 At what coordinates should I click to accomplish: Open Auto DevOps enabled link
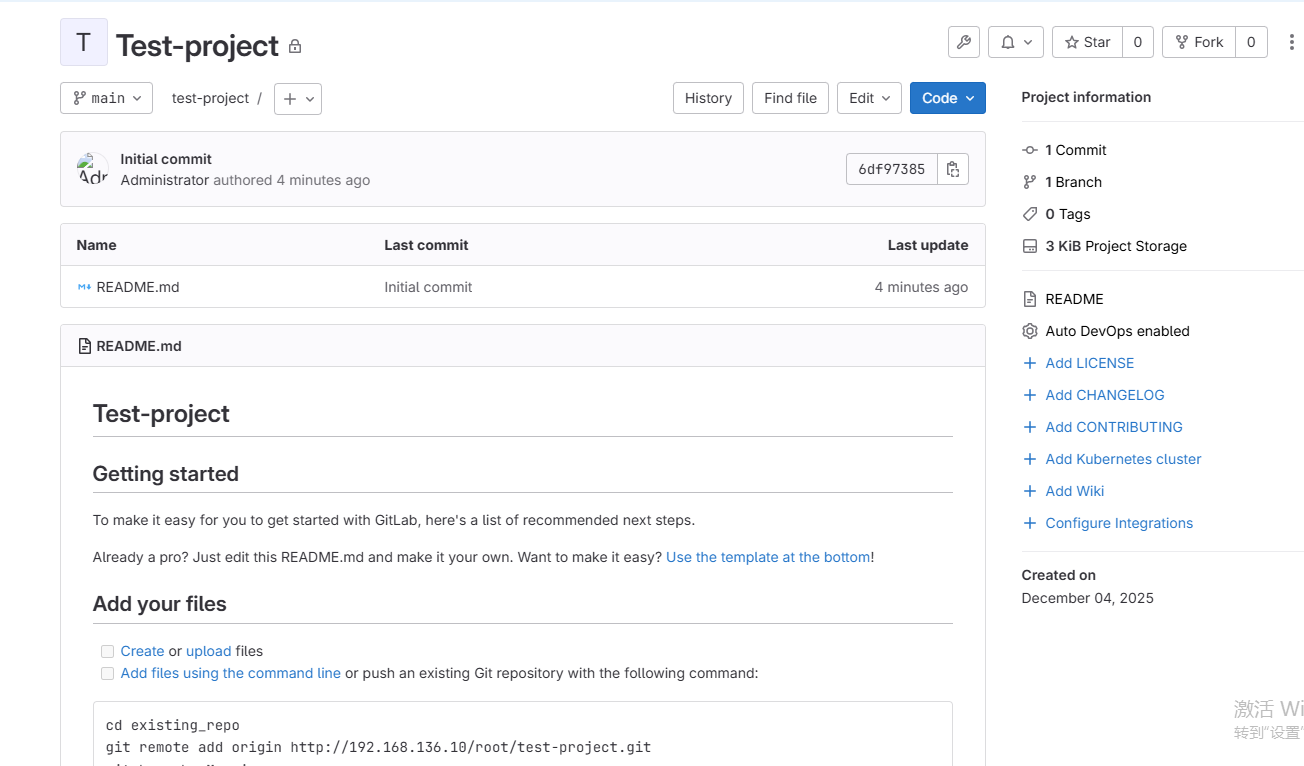(x=1117, y=331)
